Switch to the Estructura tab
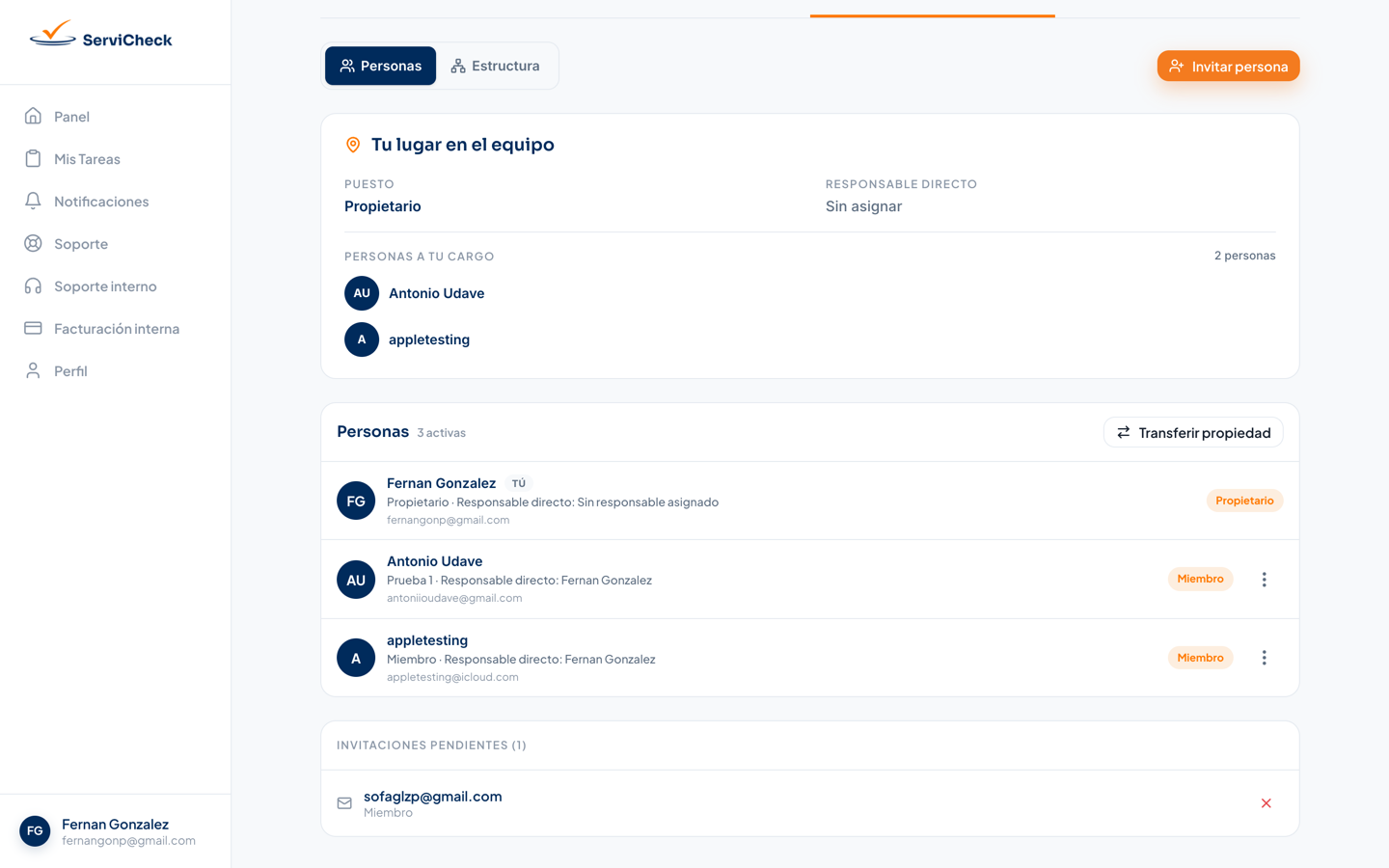Screen dimensions: 1389x868 point(495,66)
